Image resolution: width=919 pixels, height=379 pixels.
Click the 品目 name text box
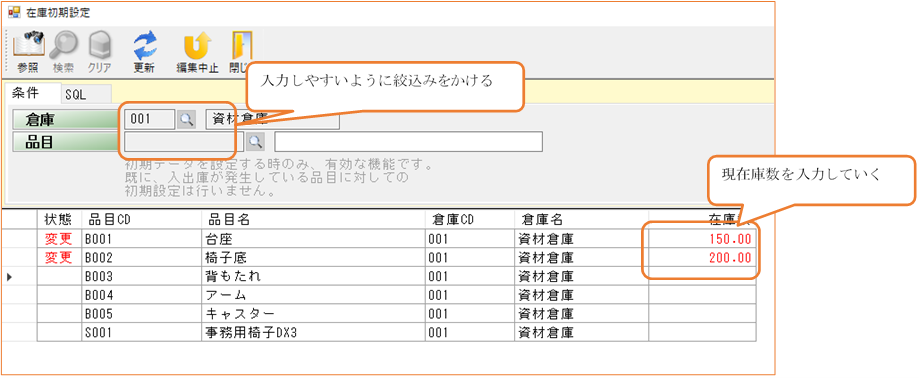click(408, 141)
